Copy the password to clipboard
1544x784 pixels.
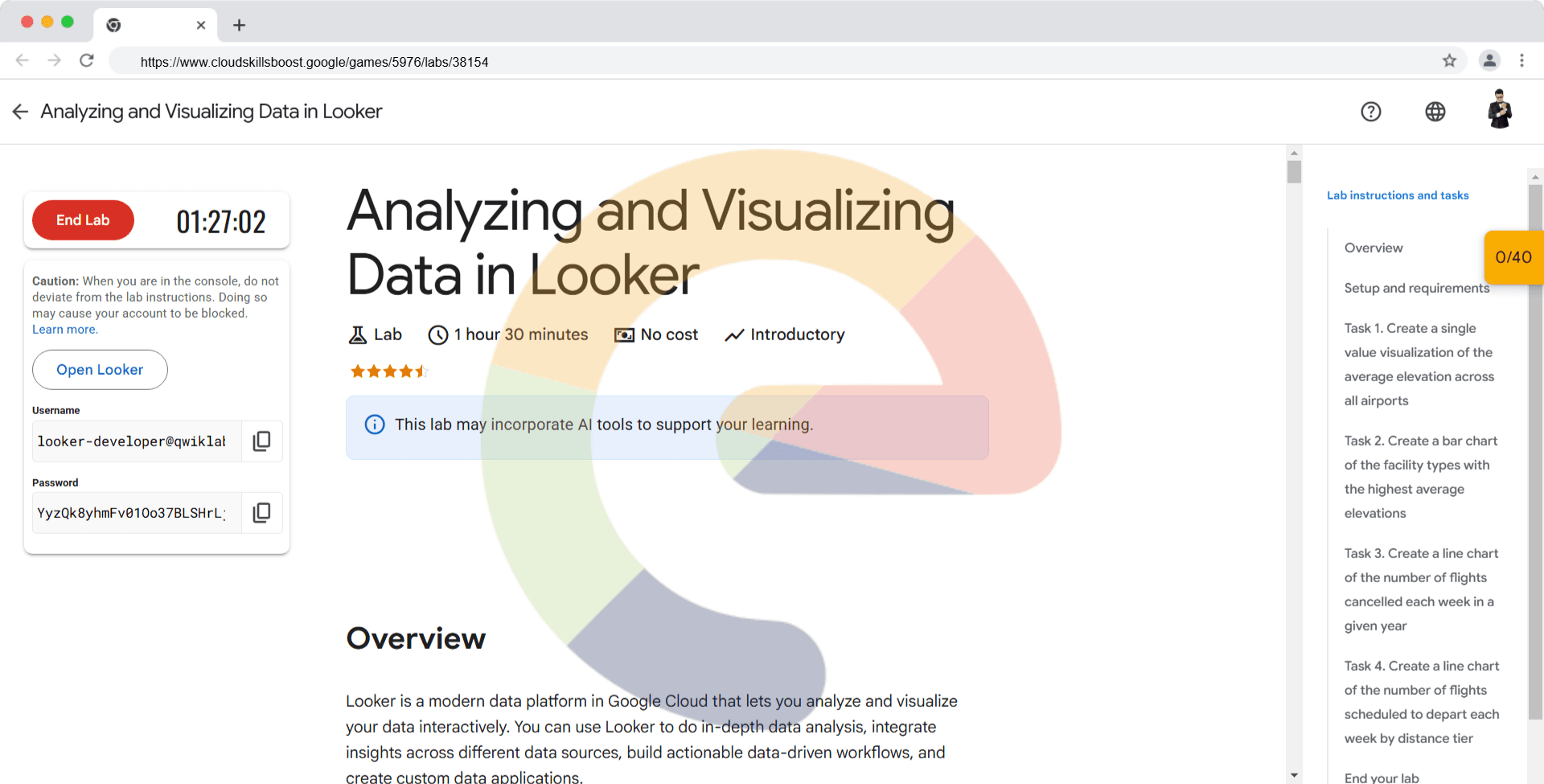(x=261, y=512)
